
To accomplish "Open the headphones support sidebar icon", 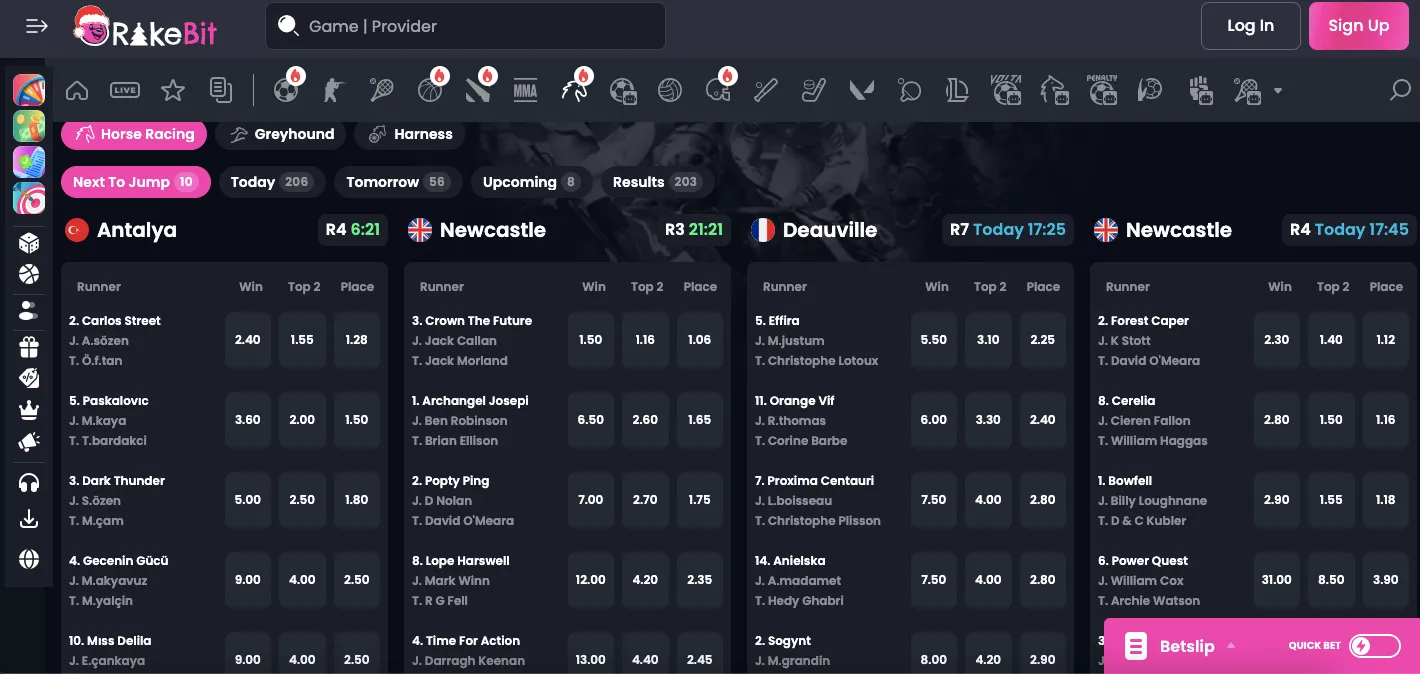I will coord(29,484).
